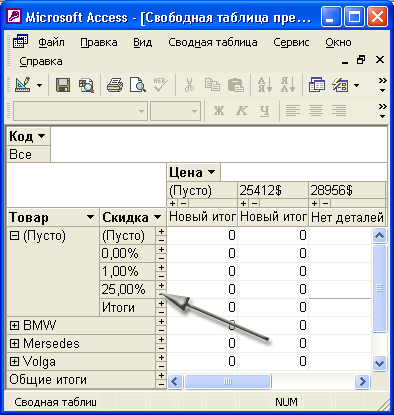Click the Design View toolbar icon
394x415 pixels.
23,85
